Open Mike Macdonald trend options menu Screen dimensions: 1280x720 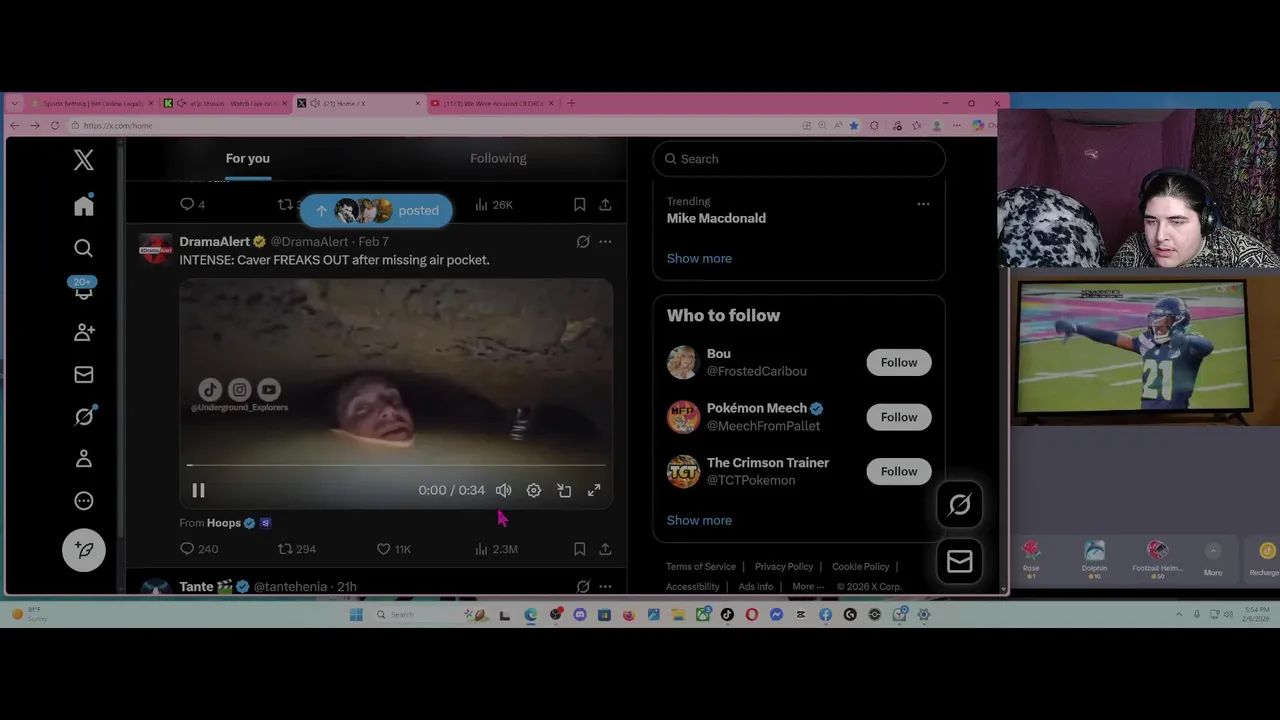click(923, 204)
